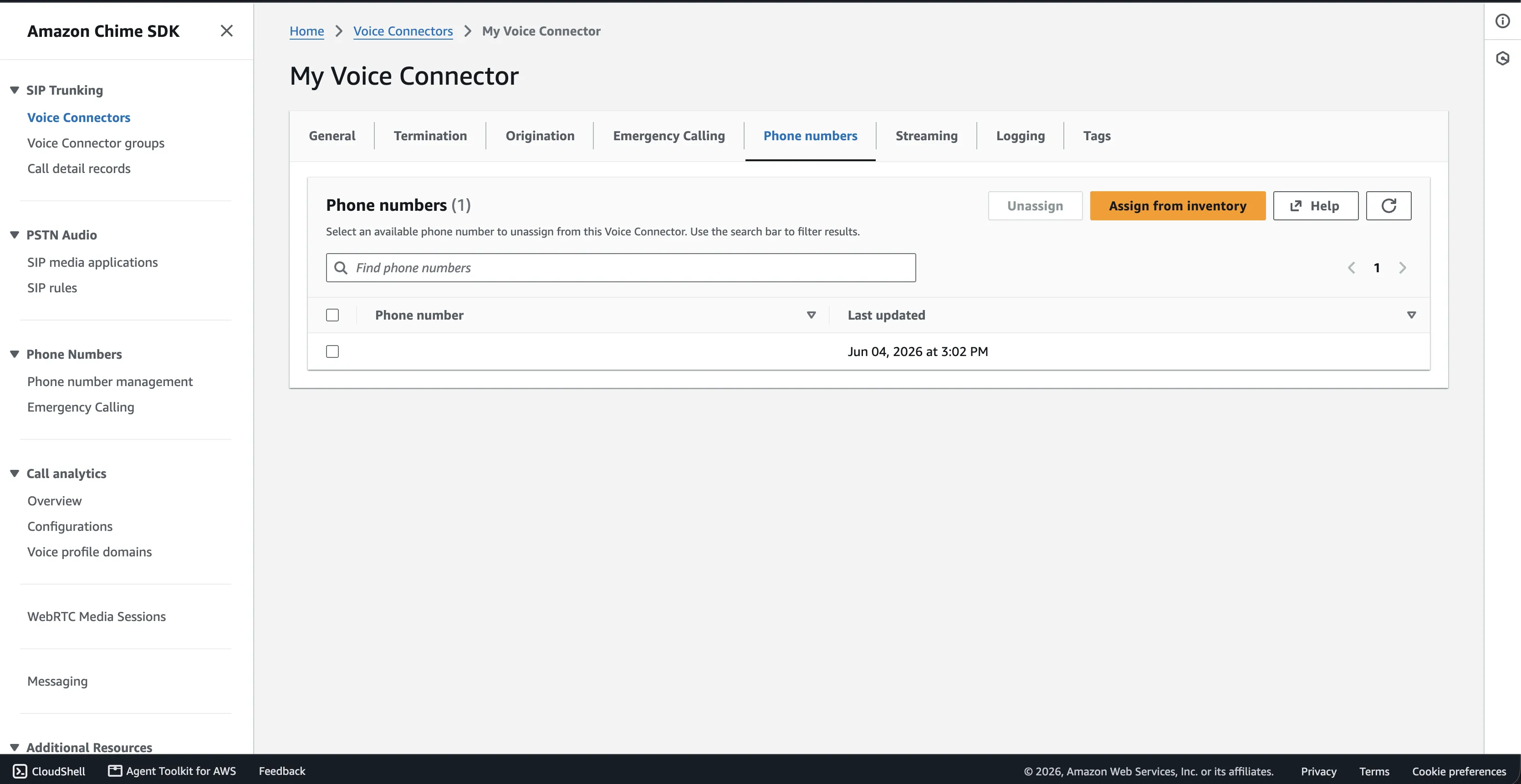This screenshot has height=784, width=1521.
Task: Open Terms link in footer
Action: click(1374, 771)
